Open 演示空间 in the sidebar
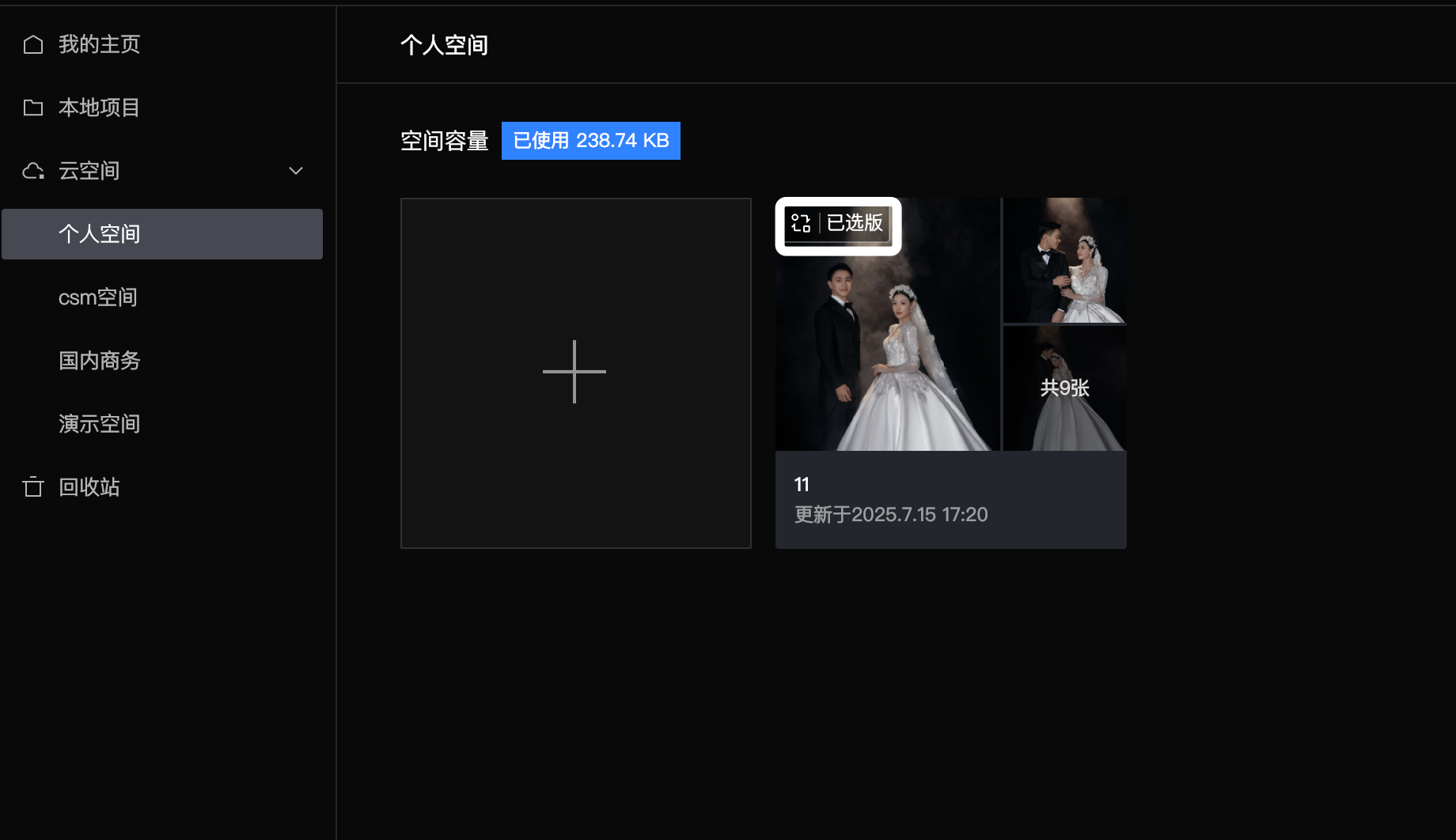 [100, 424]
